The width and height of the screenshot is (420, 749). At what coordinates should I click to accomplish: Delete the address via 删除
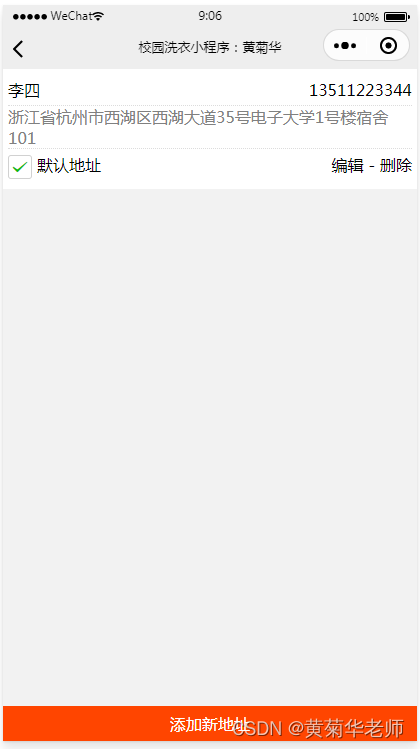pos(396,166)
